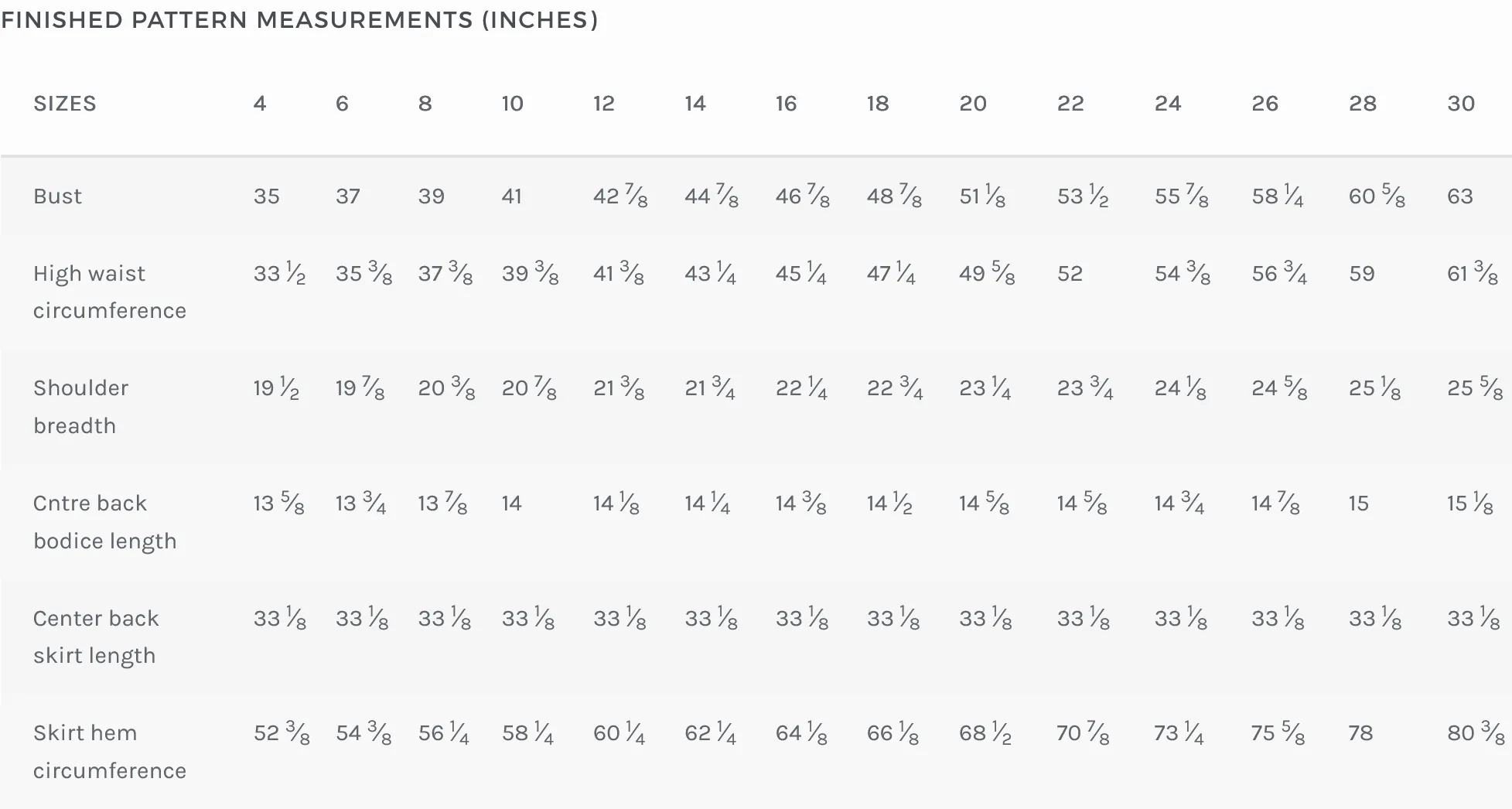This screenshot has width=1512, height=809.
Task: Click Bust value 41 for size 10
Action: click(x=511, y=196)
